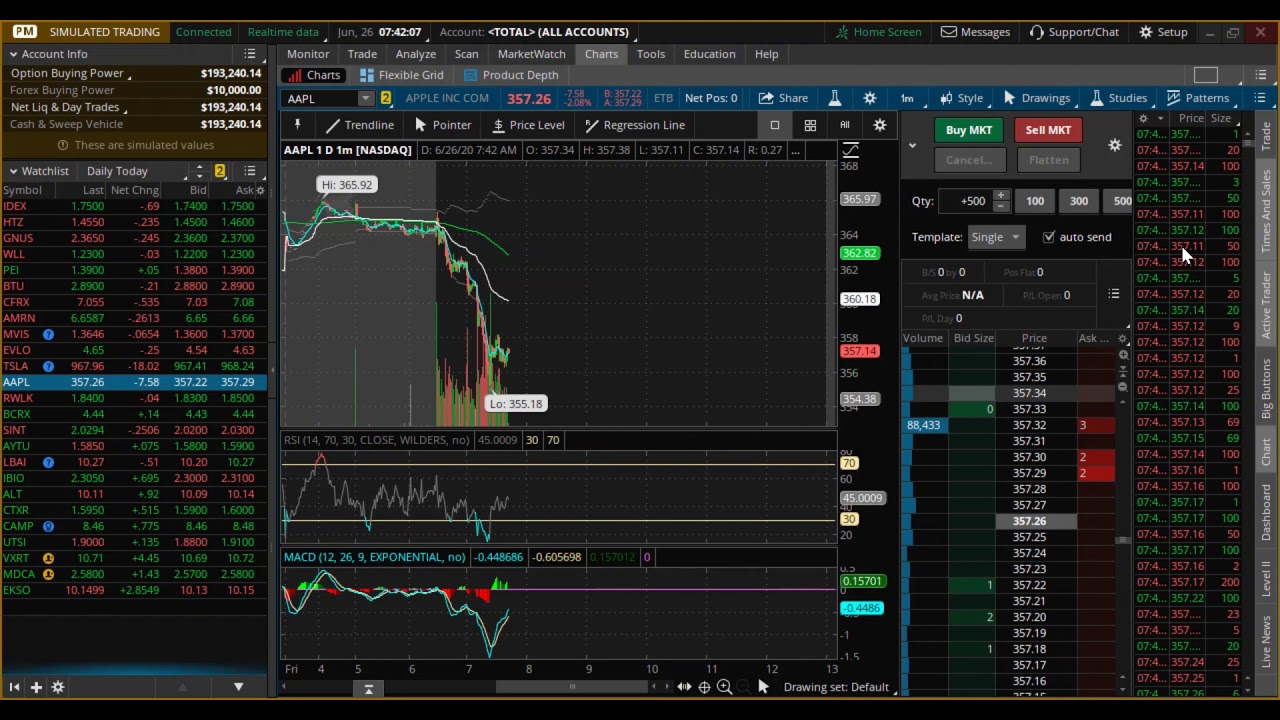Collapse the Active Trader buttons chevron

click(x=912, y=146)
